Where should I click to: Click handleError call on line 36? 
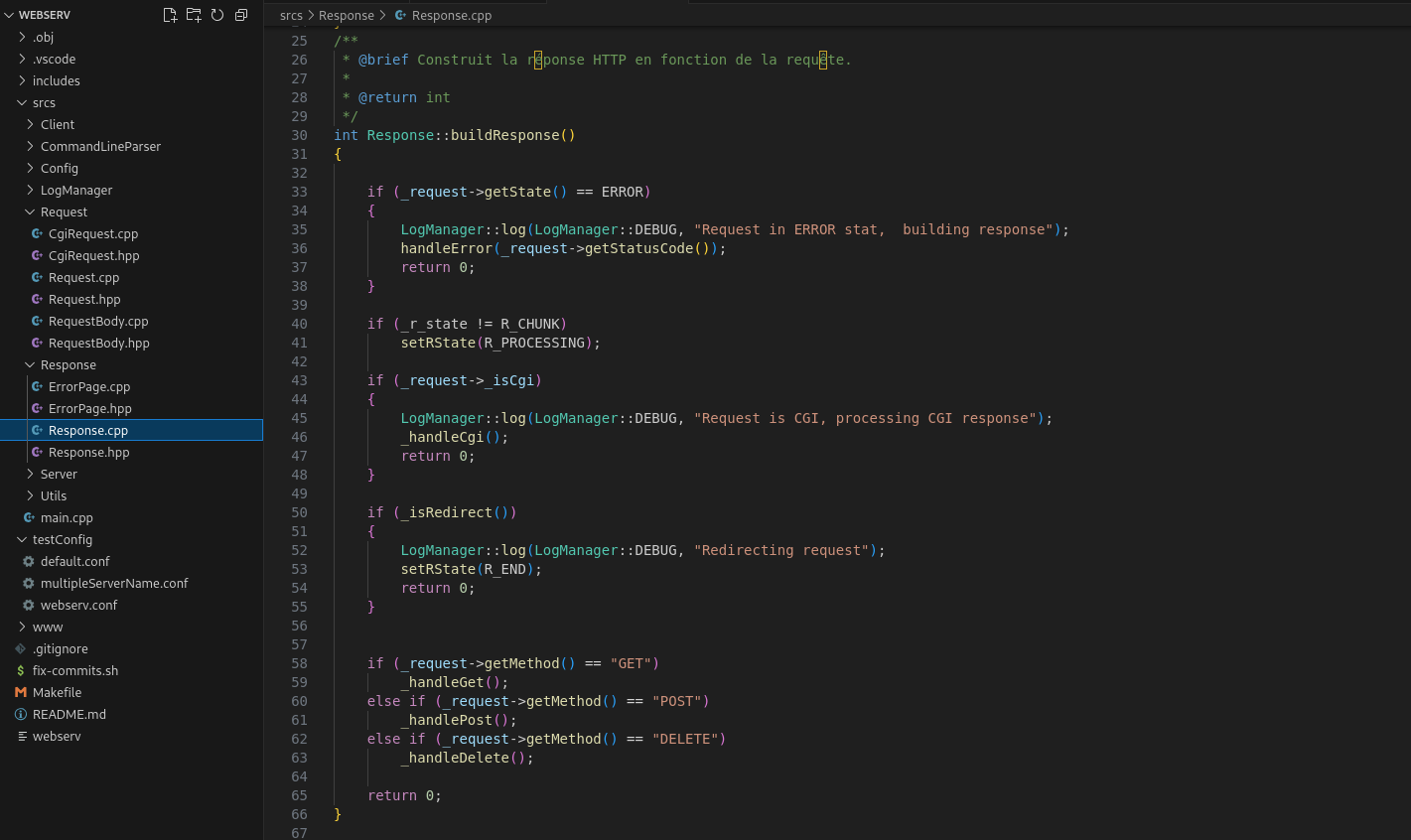click(446, 248)
